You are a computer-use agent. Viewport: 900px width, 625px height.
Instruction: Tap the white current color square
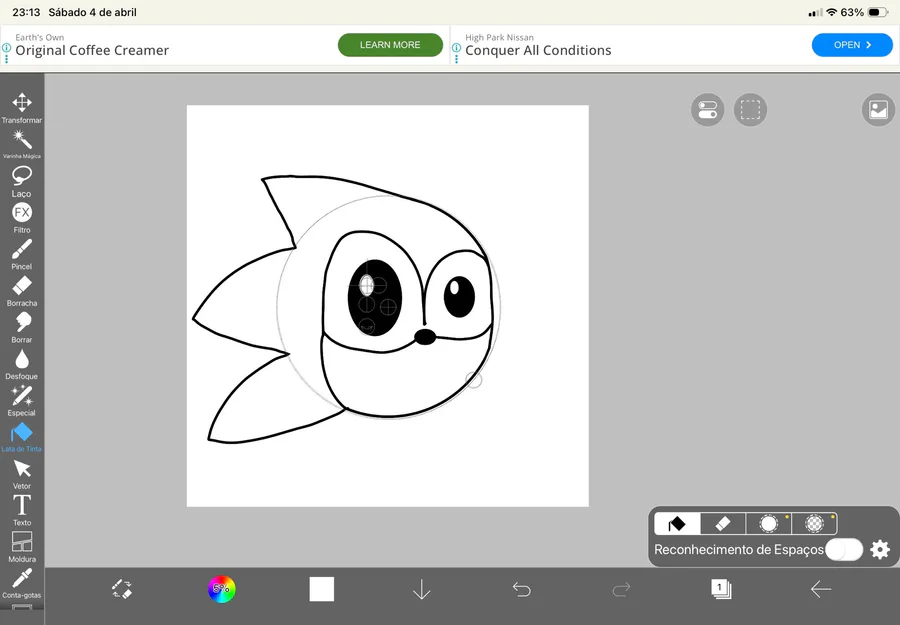321,589
